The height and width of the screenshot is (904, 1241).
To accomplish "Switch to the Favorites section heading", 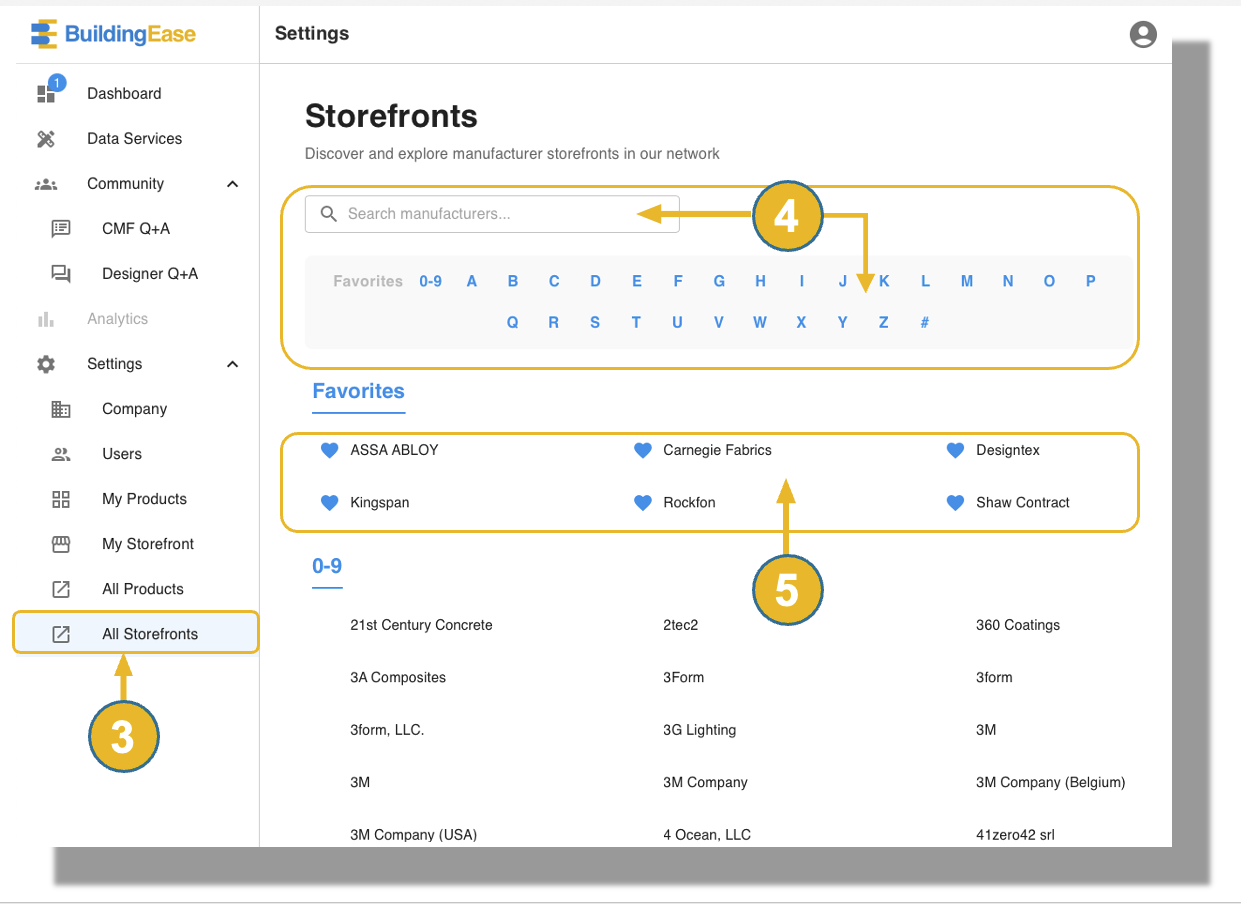I will [x=358, y=391].
